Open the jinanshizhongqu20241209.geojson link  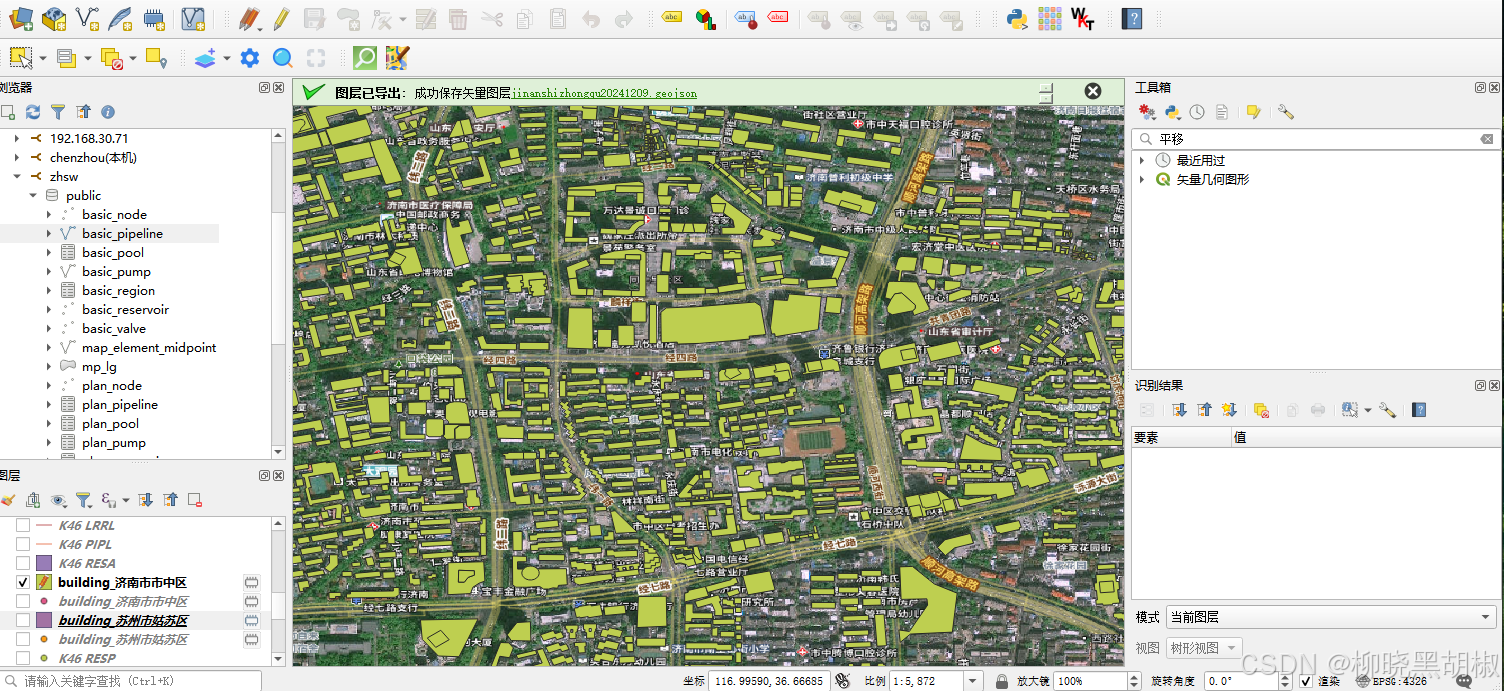click(x=605, y=93)
